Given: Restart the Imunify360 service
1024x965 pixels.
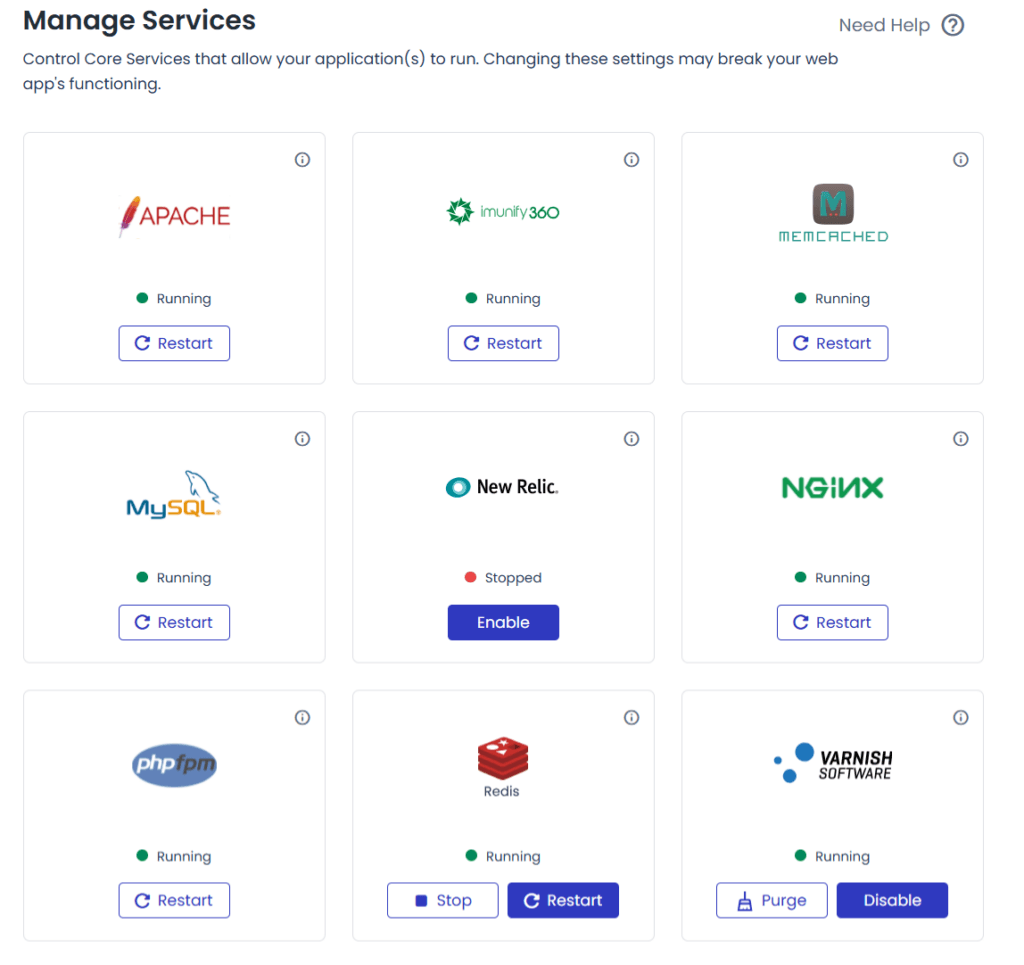Looking at the screenshot, I should (x=503, y=343).
